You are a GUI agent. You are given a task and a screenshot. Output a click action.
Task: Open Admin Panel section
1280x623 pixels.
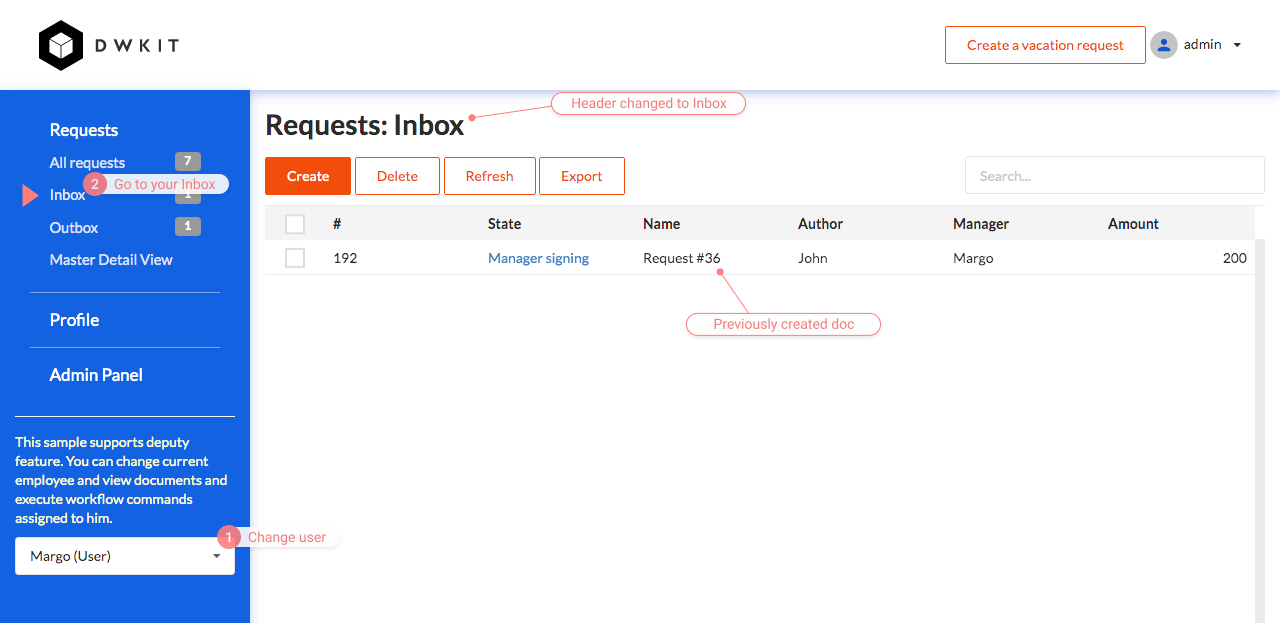[x=96, y=375]
